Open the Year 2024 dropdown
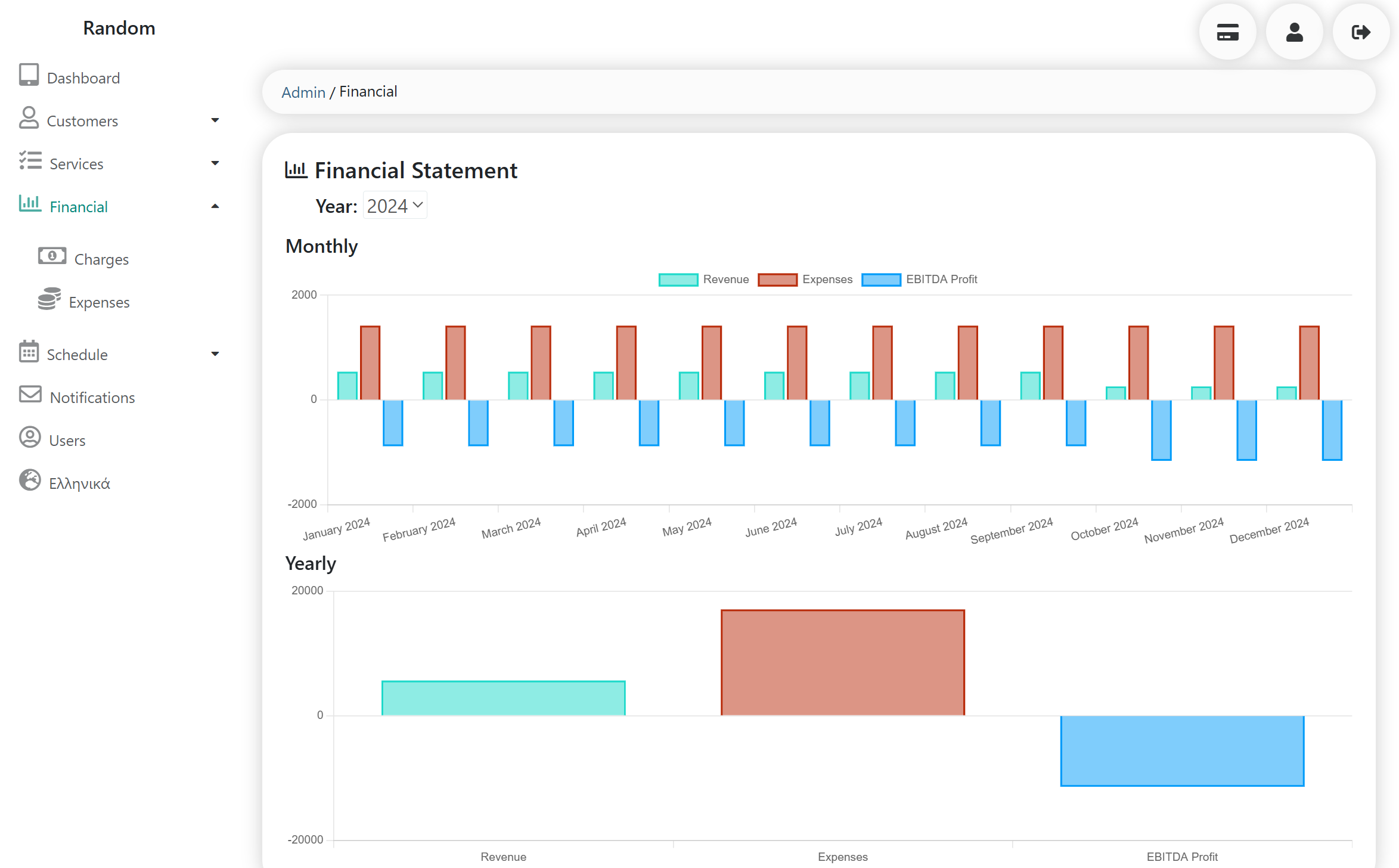Image resolution: width=1399 pixels, height=868 pixels. [395, 206]
